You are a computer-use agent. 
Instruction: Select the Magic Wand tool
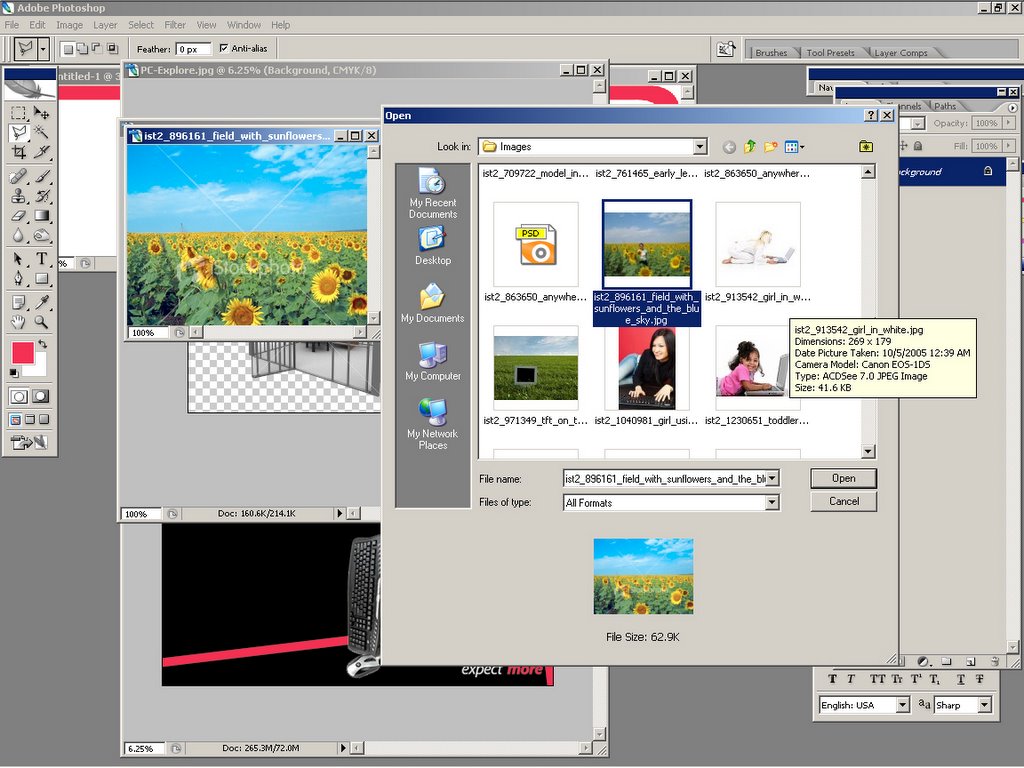pos(41,133)
